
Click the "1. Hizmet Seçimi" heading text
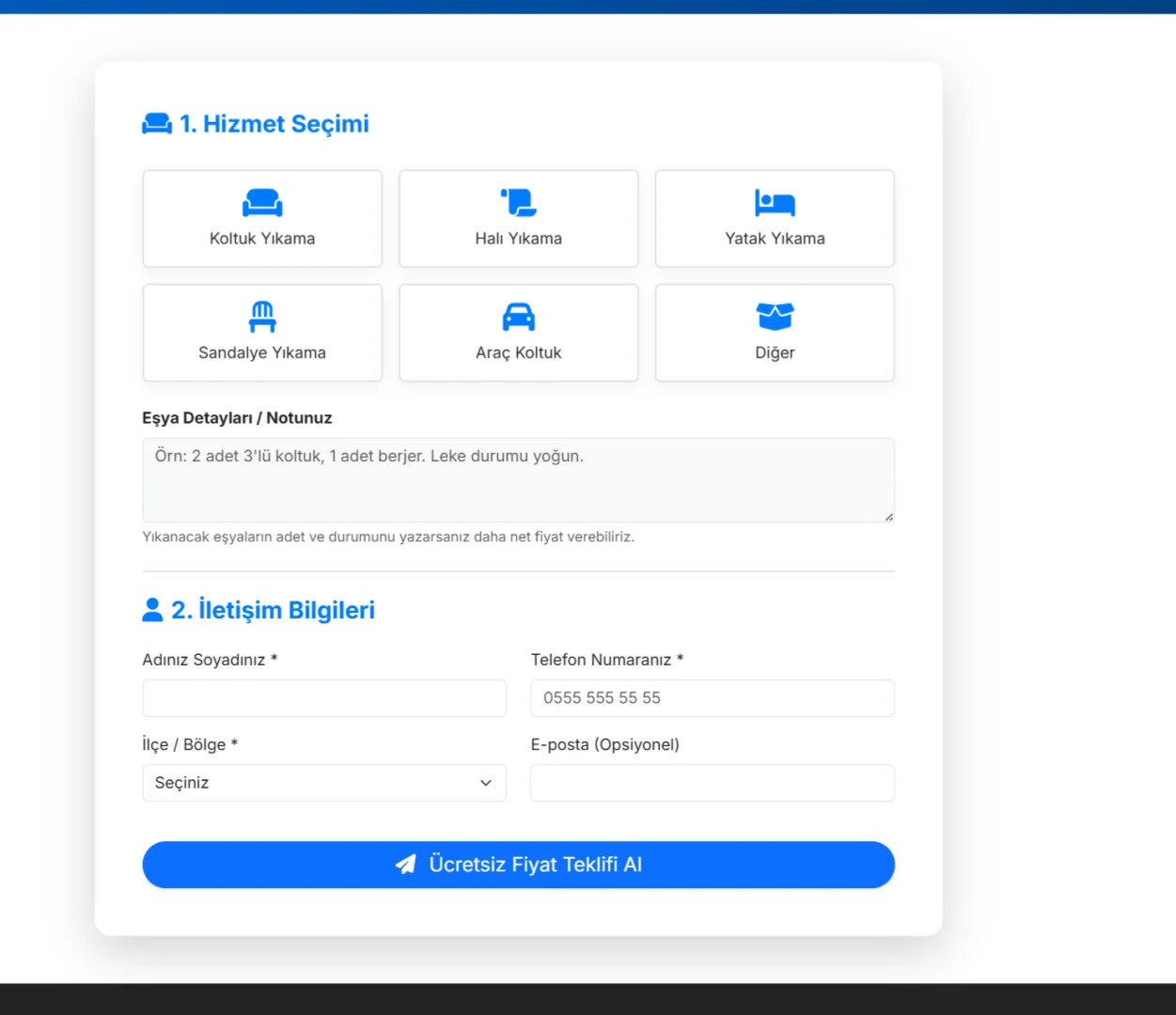(x=274, y=124)
